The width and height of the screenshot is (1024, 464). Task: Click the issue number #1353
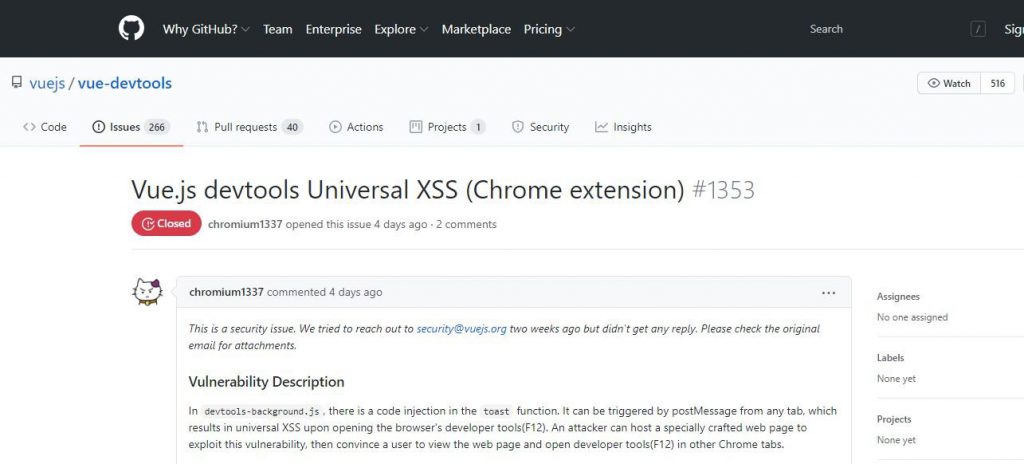[x=723, y=190]
